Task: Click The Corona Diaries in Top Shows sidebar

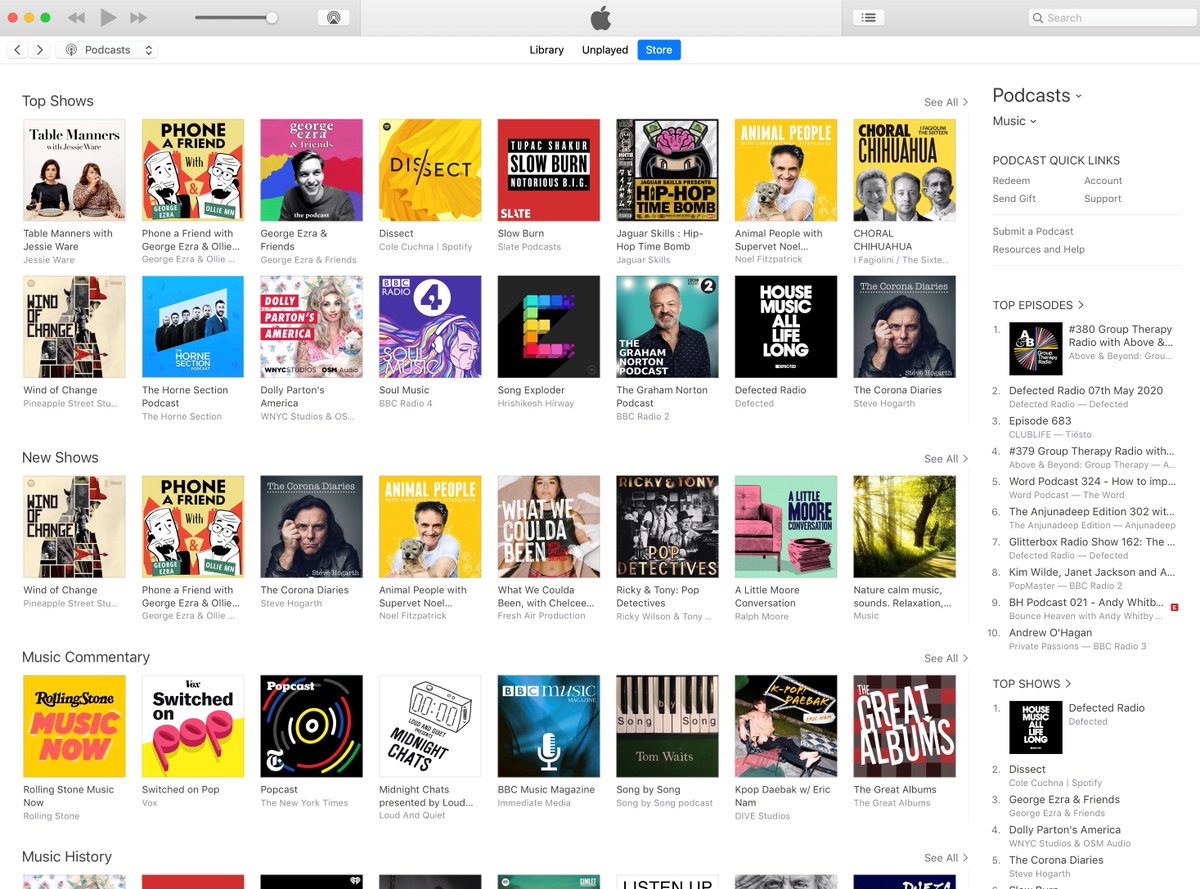Action: point(1056,860)
